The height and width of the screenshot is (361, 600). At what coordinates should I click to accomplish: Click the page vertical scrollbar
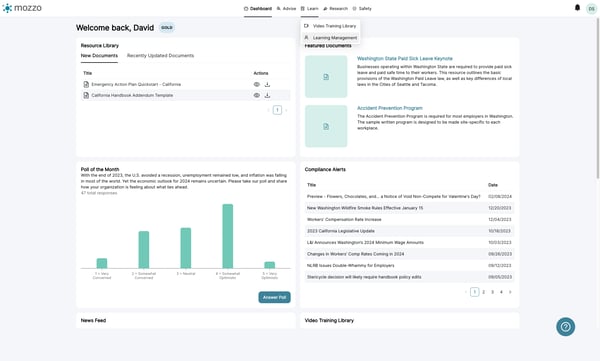tap(598, 98)
